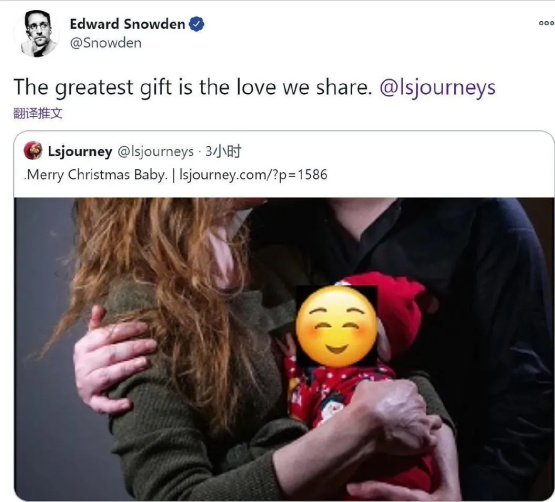
Task: Click the smiling emoji sticker on photo
Action: coord(336,326)
